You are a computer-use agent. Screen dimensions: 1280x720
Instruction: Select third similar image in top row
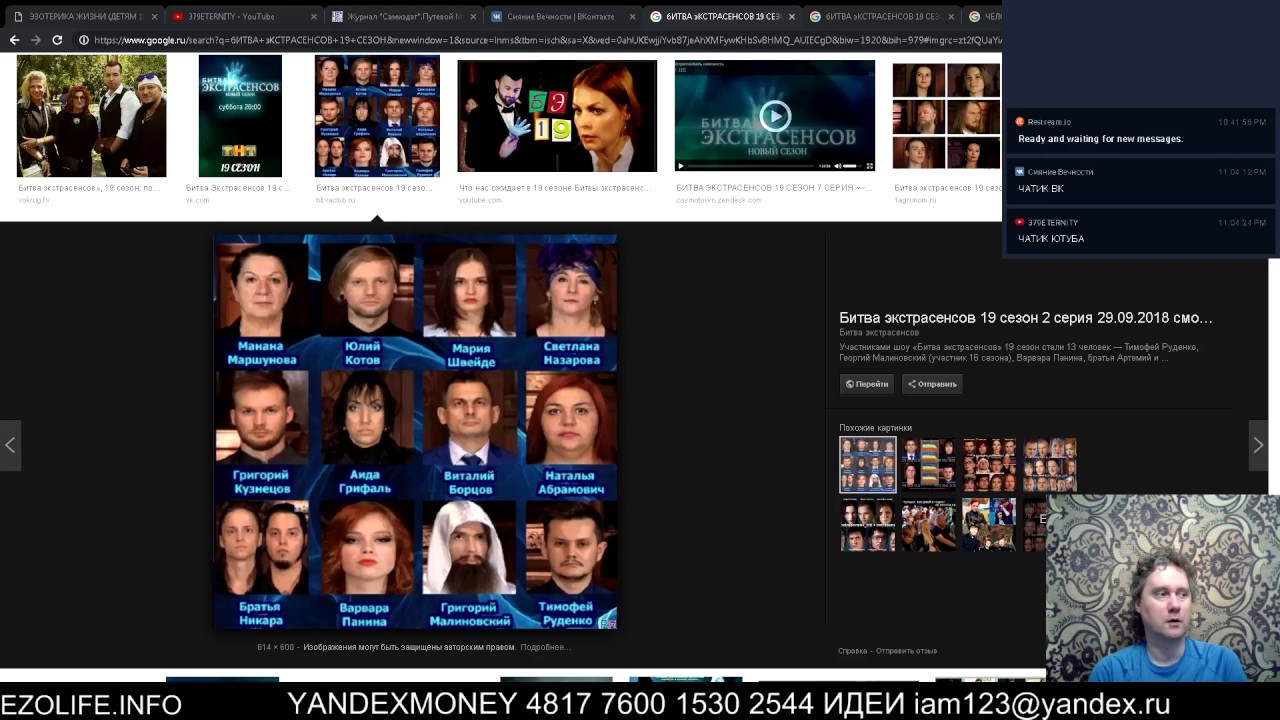pyautogui.click(x=990, y=464)
